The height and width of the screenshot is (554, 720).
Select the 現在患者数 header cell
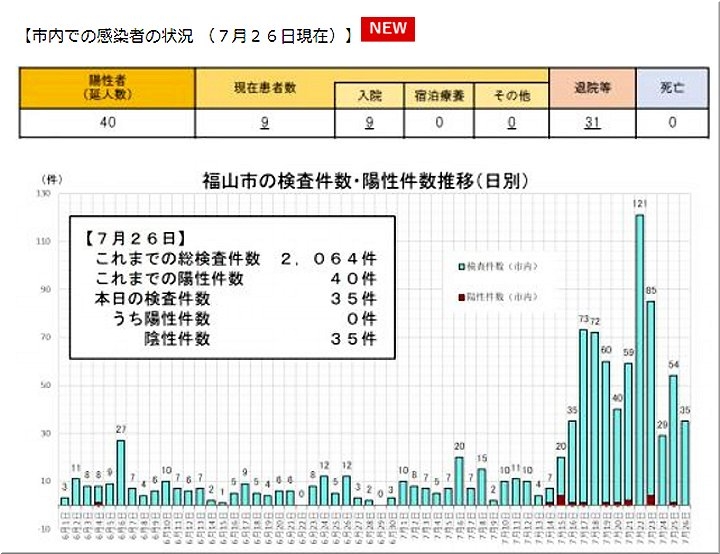263,87
